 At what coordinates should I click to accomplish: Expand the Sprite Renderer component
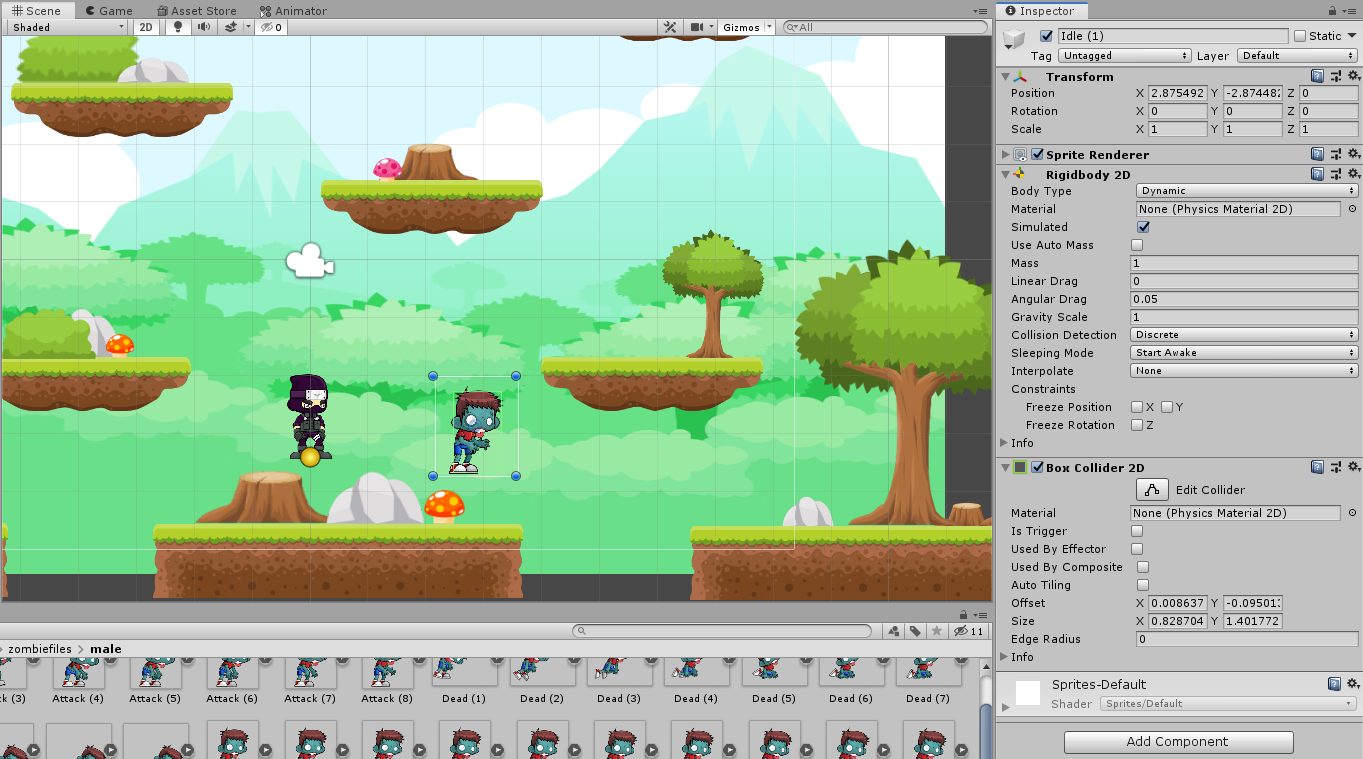pos(1005,155)
